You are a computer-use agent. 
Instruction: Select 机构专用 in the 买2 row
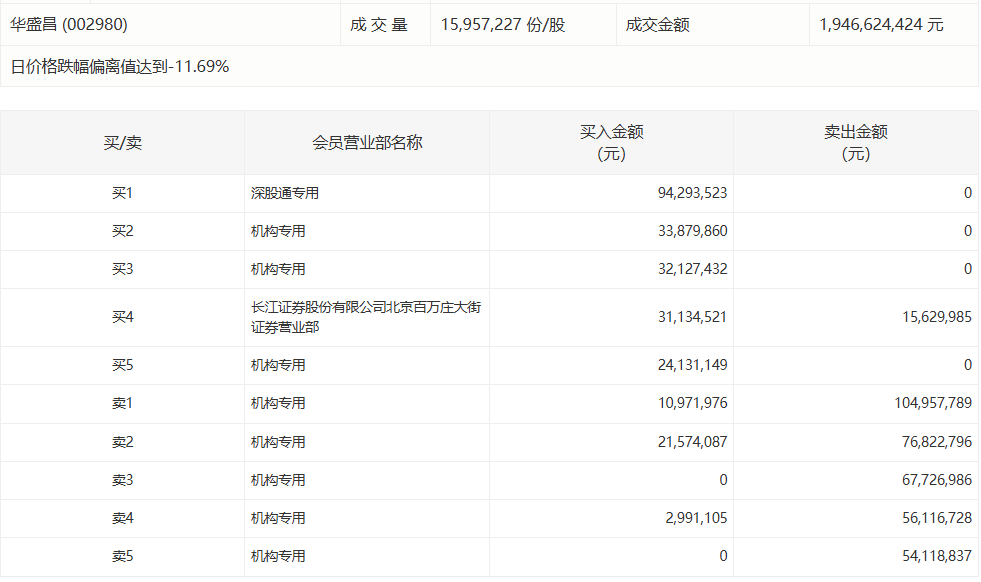[278, 232]
